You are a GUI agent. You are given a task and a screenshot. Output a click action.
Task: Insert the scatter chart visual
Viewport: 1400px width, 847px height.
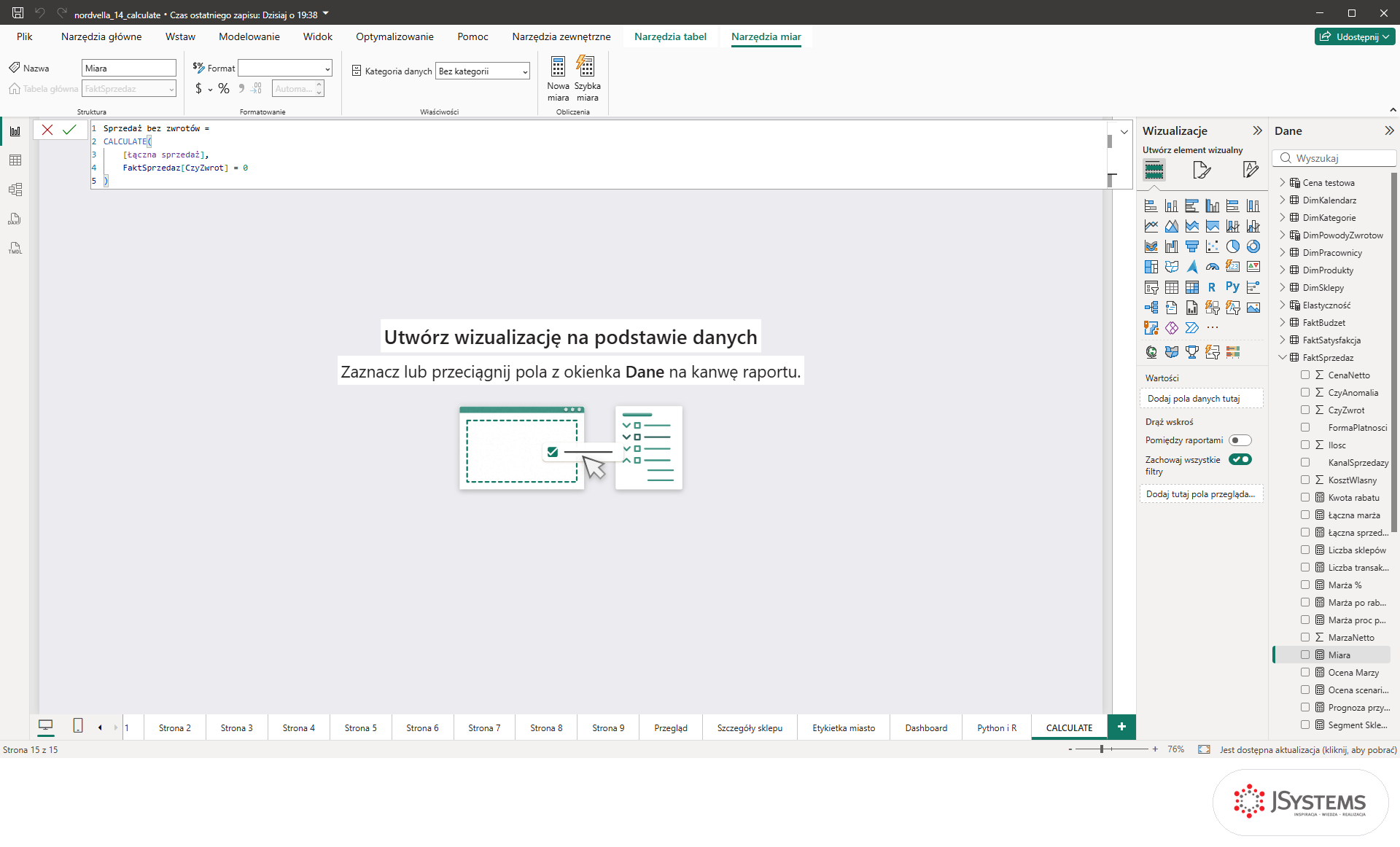click(x=1212, y=246)
